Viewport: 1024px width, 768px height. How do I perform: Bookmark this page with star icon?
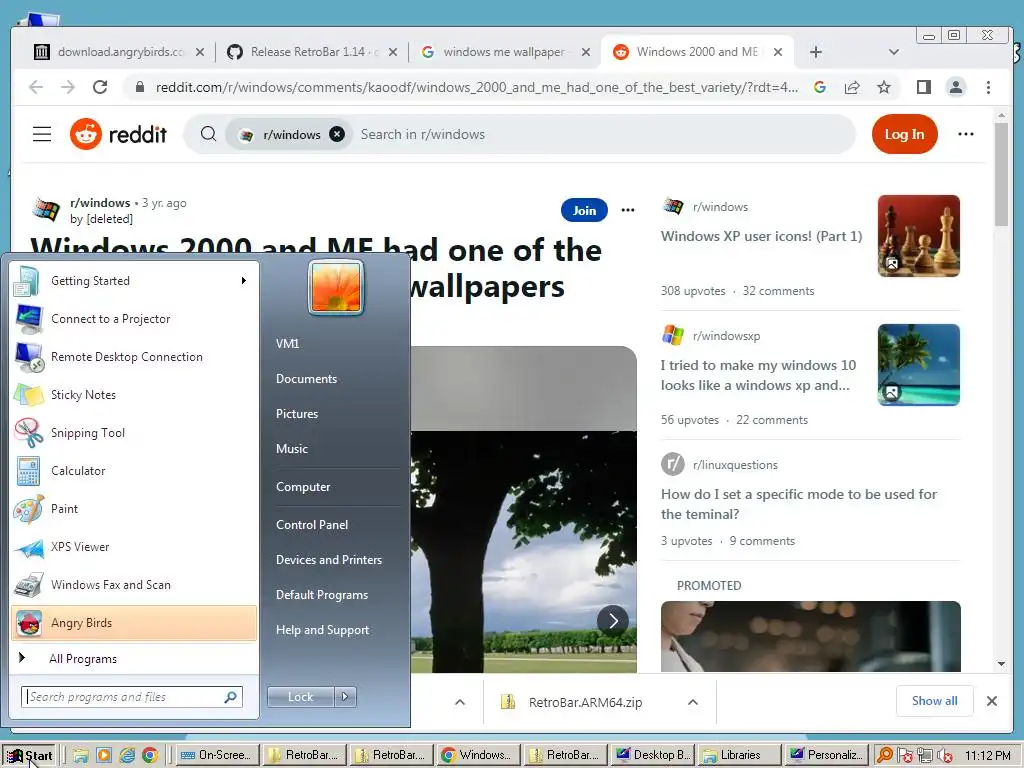(x=884, y=87)
